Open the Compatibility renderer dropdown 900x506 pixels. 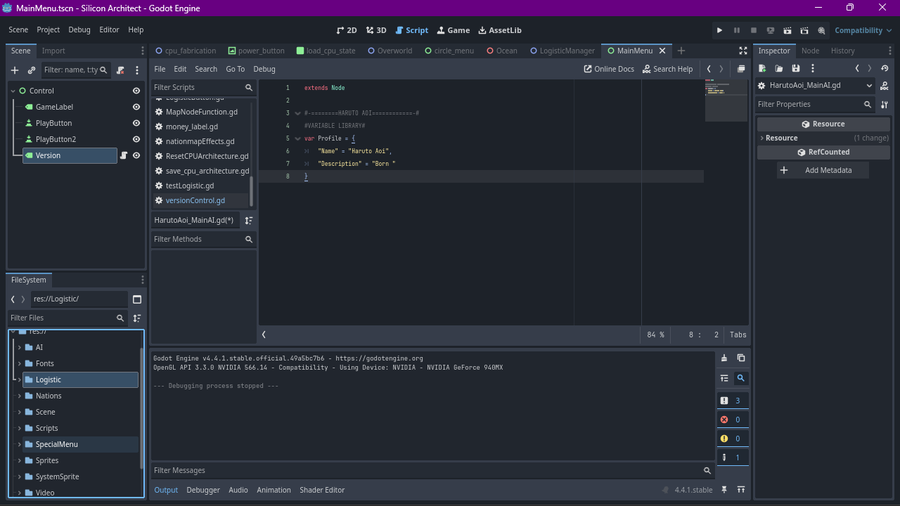pos(863,30)
